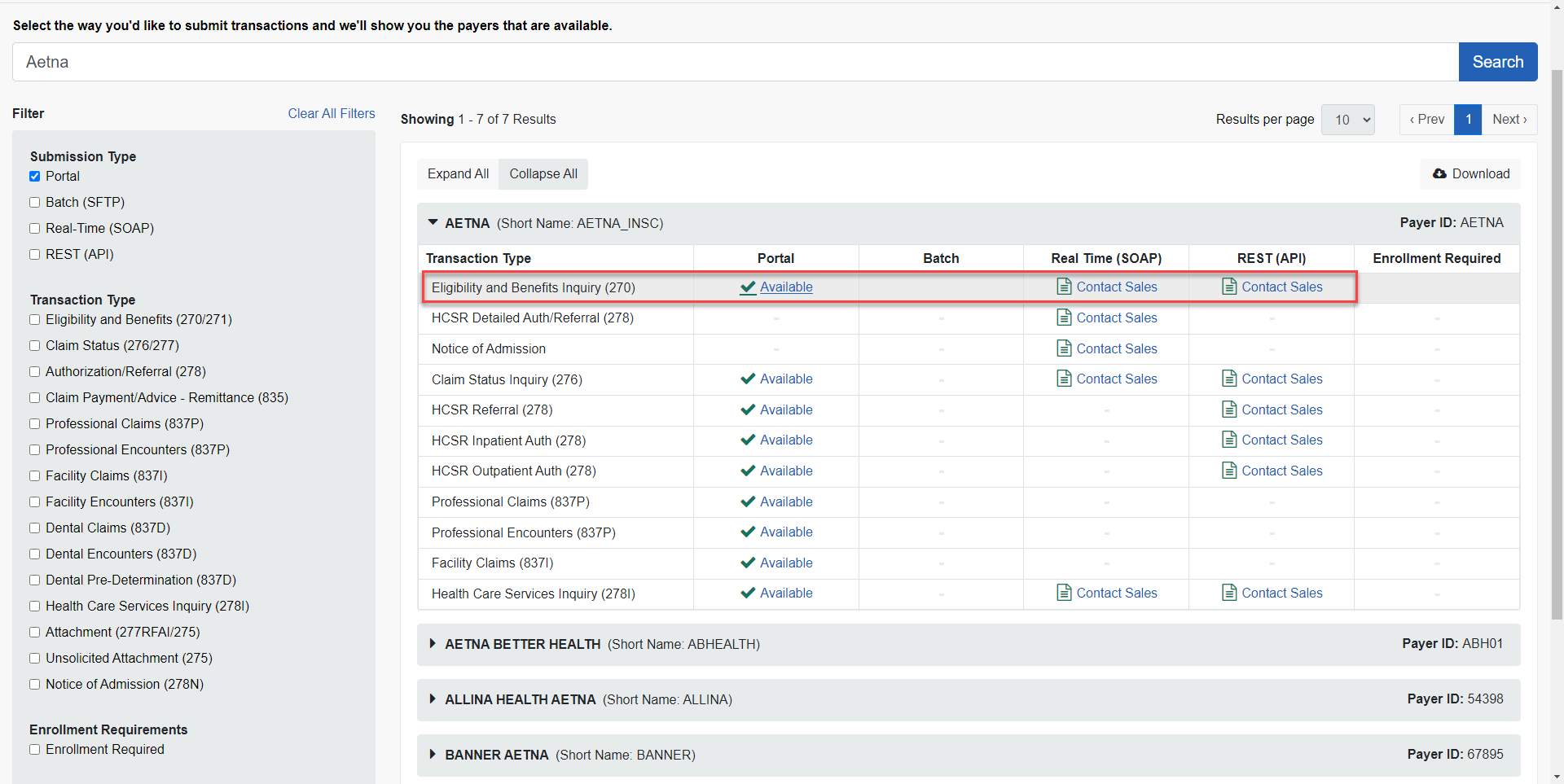This screenshot has height=784, width=1564.
Task: Check Dental Encounters (837D) filter
Action: 35,554
